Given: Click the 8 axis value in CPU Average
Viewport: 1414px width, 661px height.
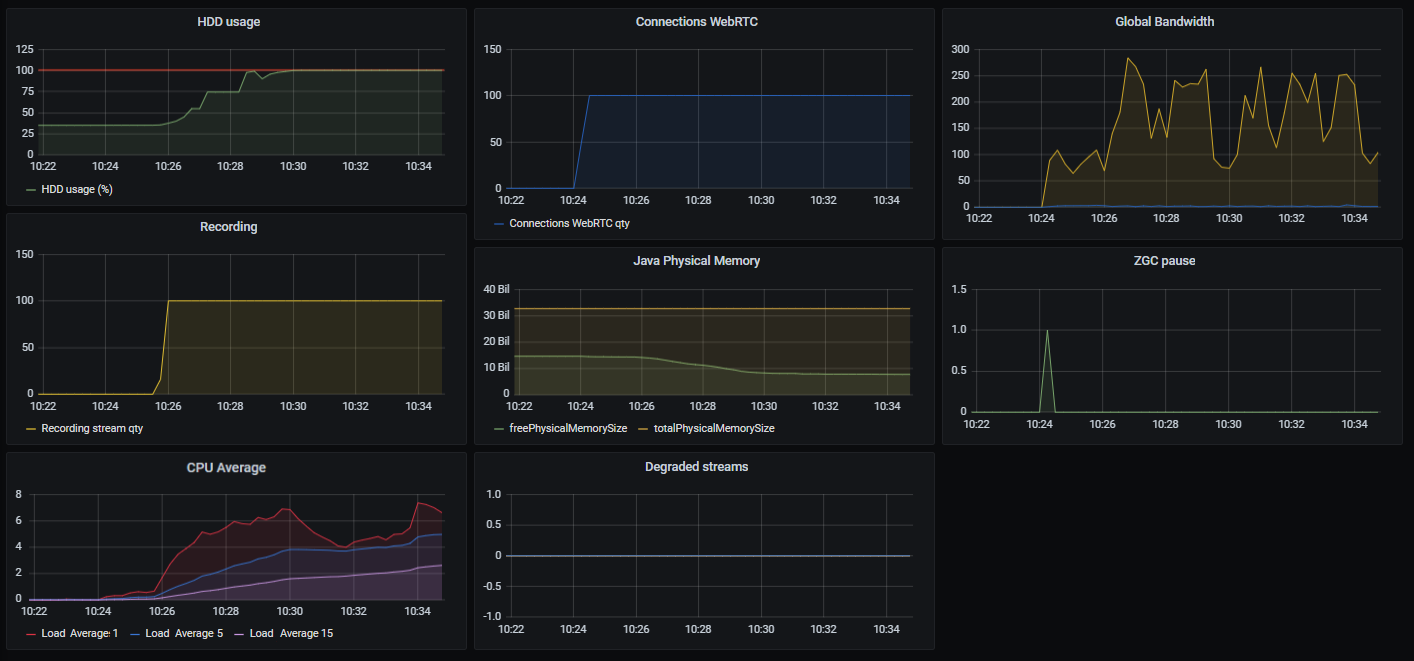Looking at the screenshot, I should click(x=19, y=494).
